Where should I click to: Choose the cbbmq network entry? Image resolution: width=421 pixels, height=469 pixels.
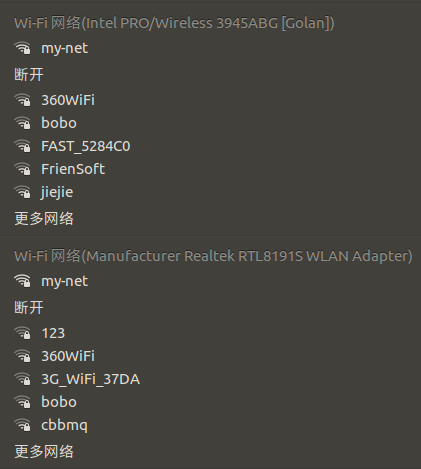210,425
